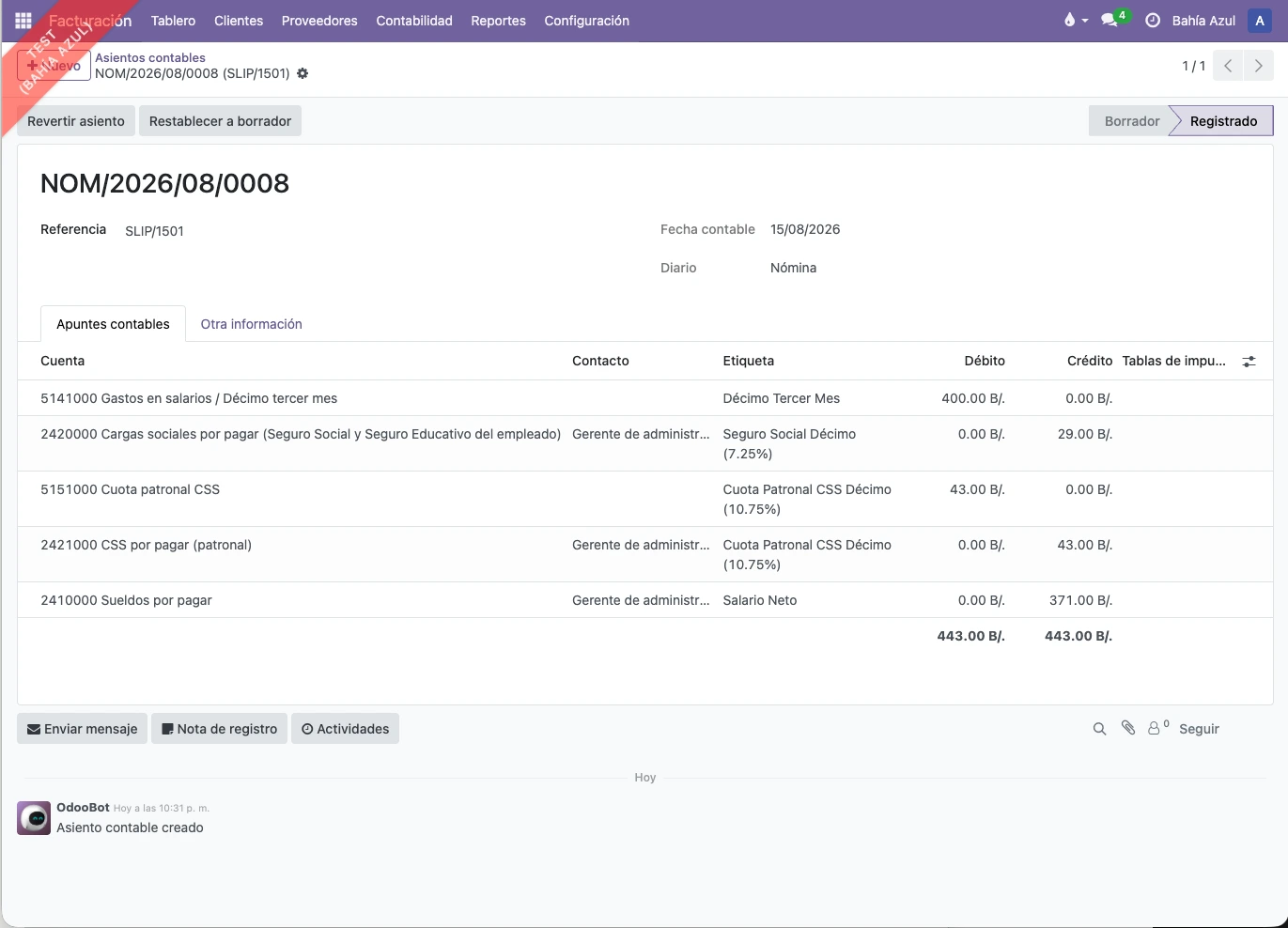Image resolution: width=1288 pixels, height=928 pixels.
Task: Click the Referencia field value SLIP/1501
Action: [x=155, y=231]
